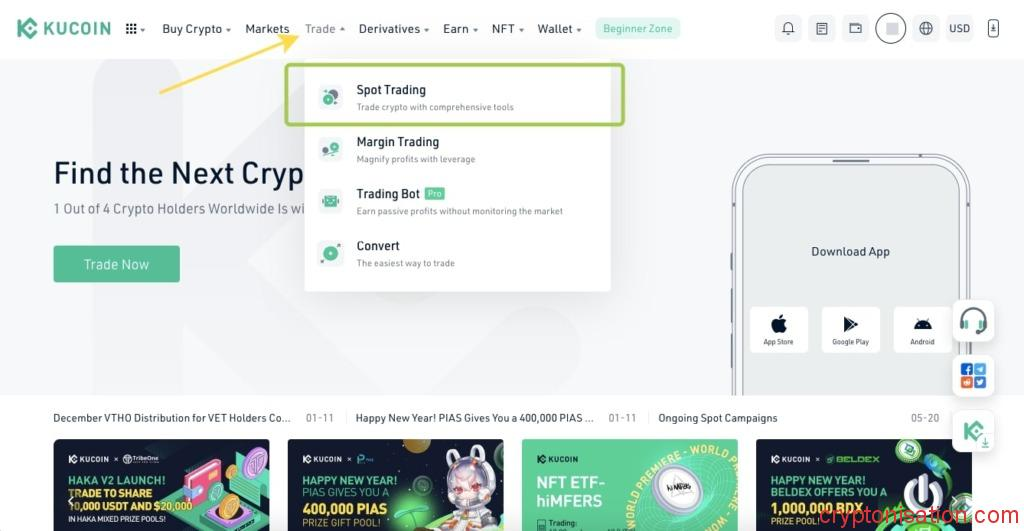This screenshot has height=531, width=1024.
Task: Click the orders document icon
Action: (822, 29)
